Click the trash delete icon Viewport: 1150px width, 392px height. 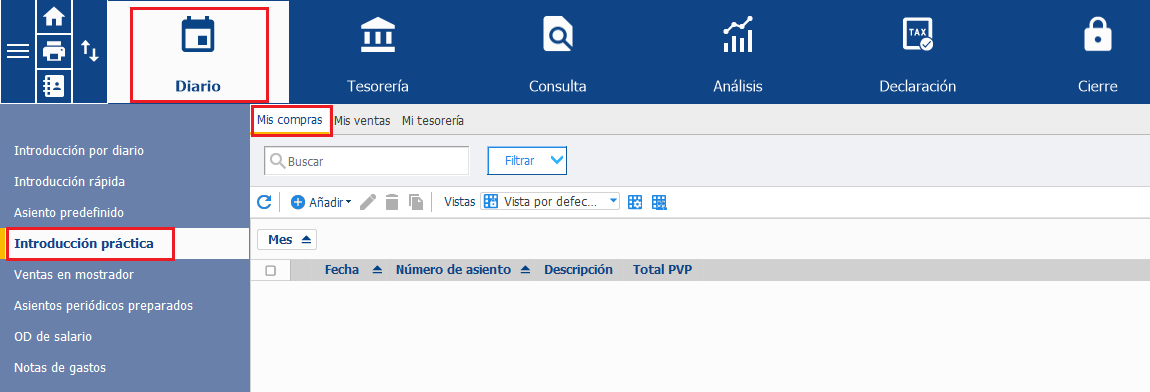point(392,202)
